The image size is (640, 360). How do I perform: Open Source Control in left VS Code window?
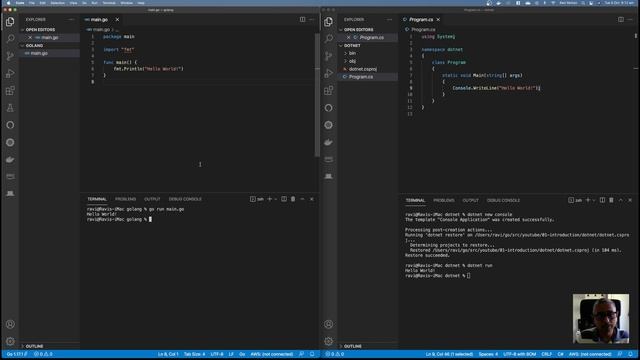pyautogui.click(x=10, y=56)
